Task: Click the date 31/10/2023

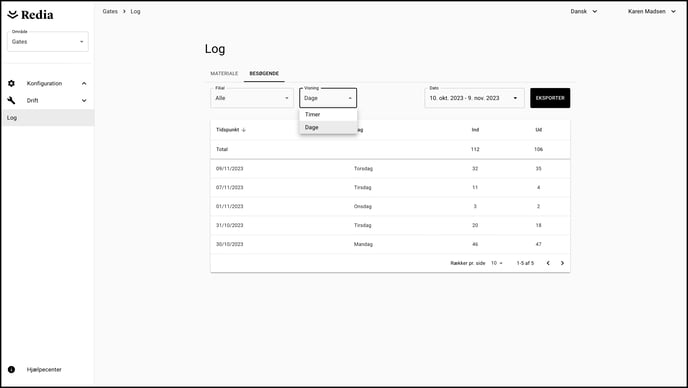Action: [229, 225]
